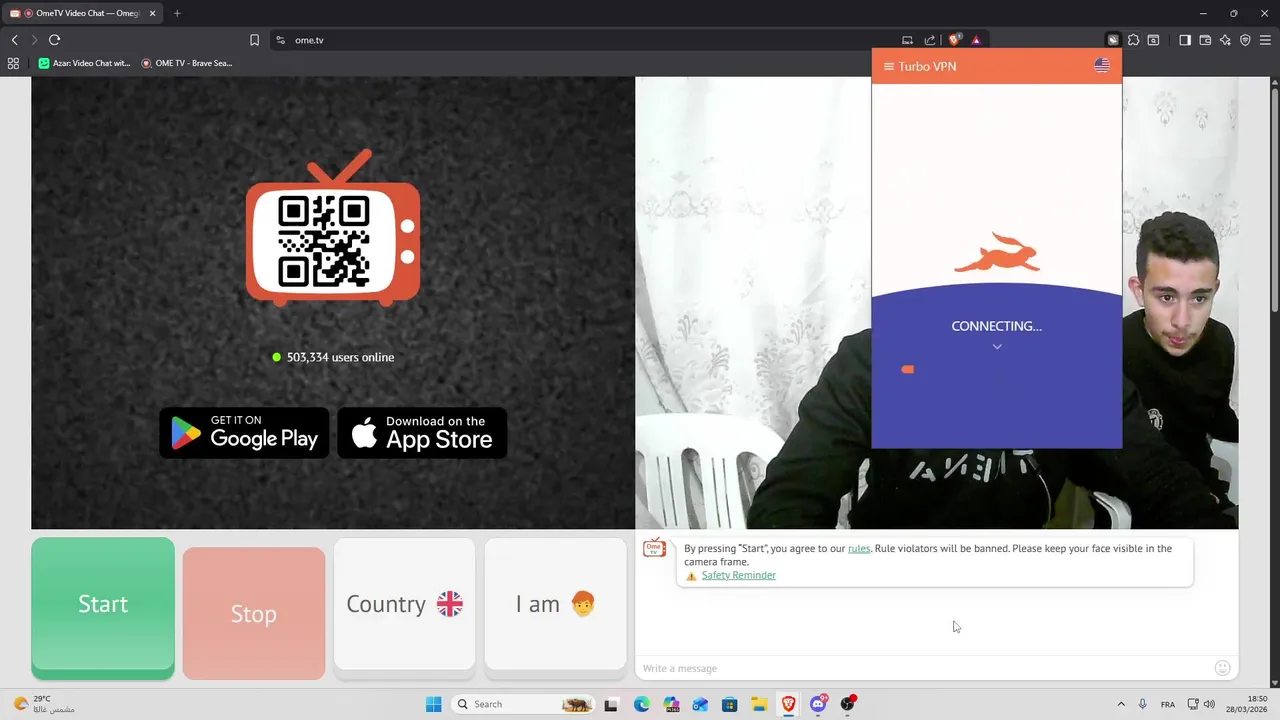Toggle the browser sidebar panel
This screenshot has width=1280, height=720.
[x=1185, y=40]
